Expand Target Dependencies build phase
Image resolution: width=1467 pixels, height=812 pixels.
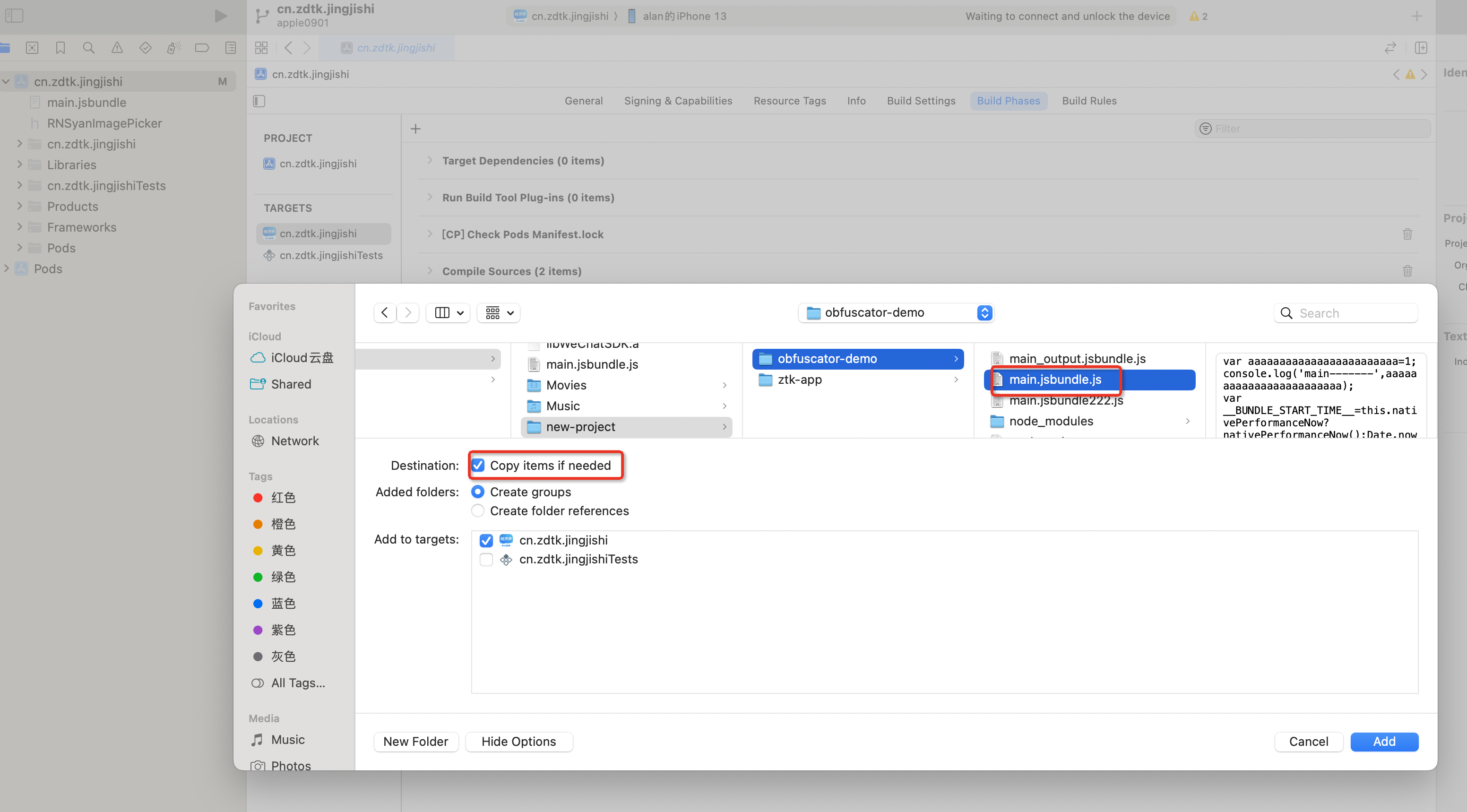point(430,161)
